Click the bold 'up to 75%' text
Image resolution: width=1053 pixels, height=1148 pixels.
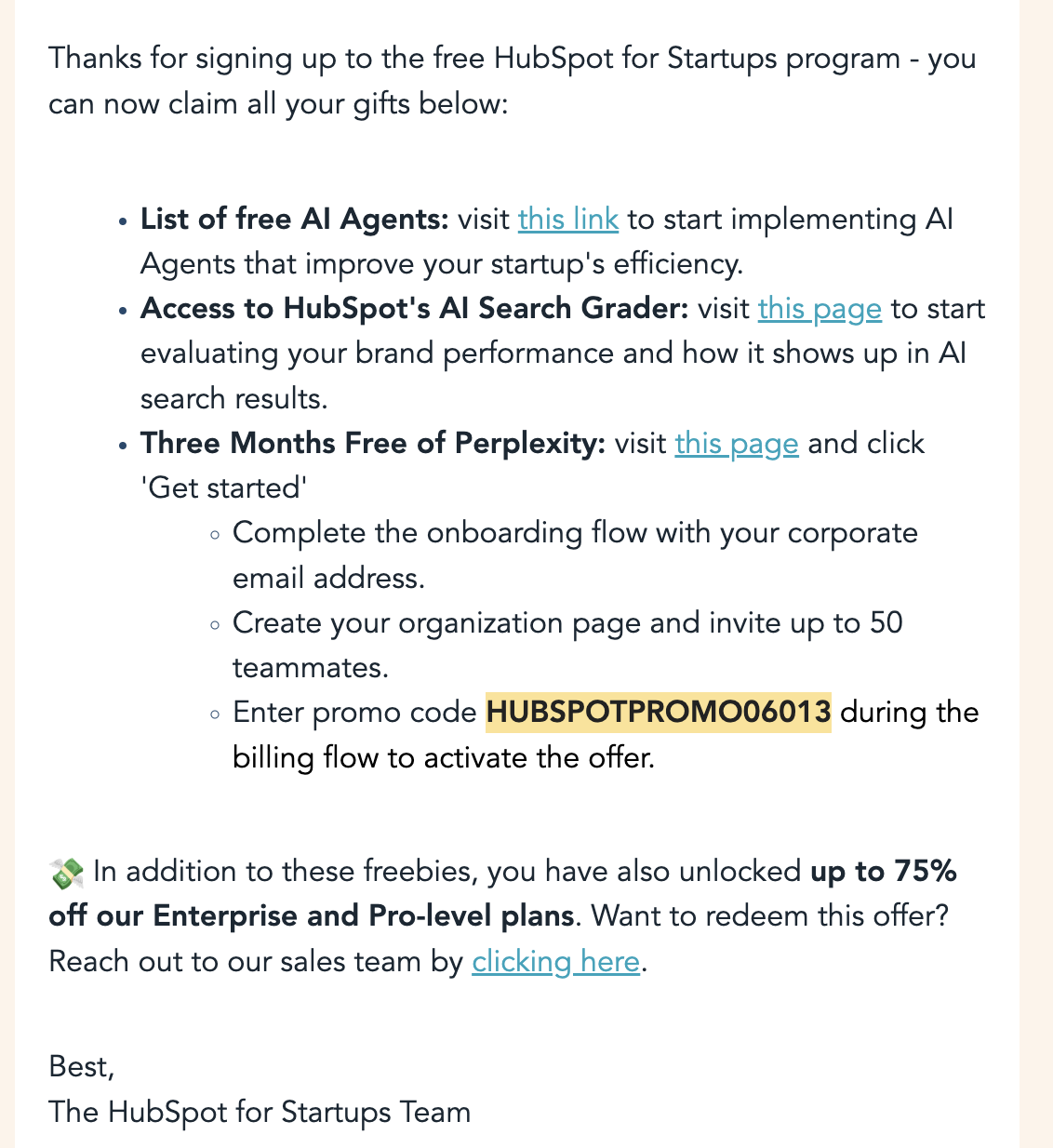tap(883, 872)
